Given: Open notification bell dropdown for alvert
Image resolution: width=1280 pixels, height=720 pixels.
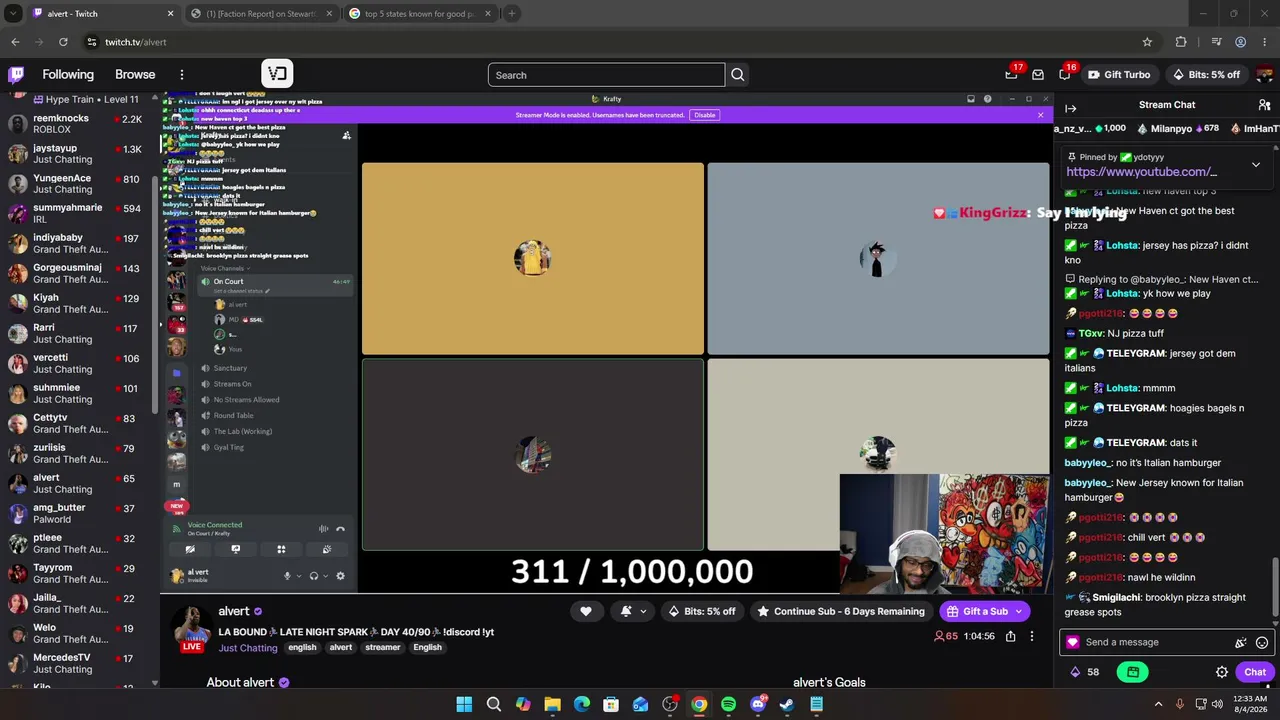Looking at the screenshot, I should (633, 611).
